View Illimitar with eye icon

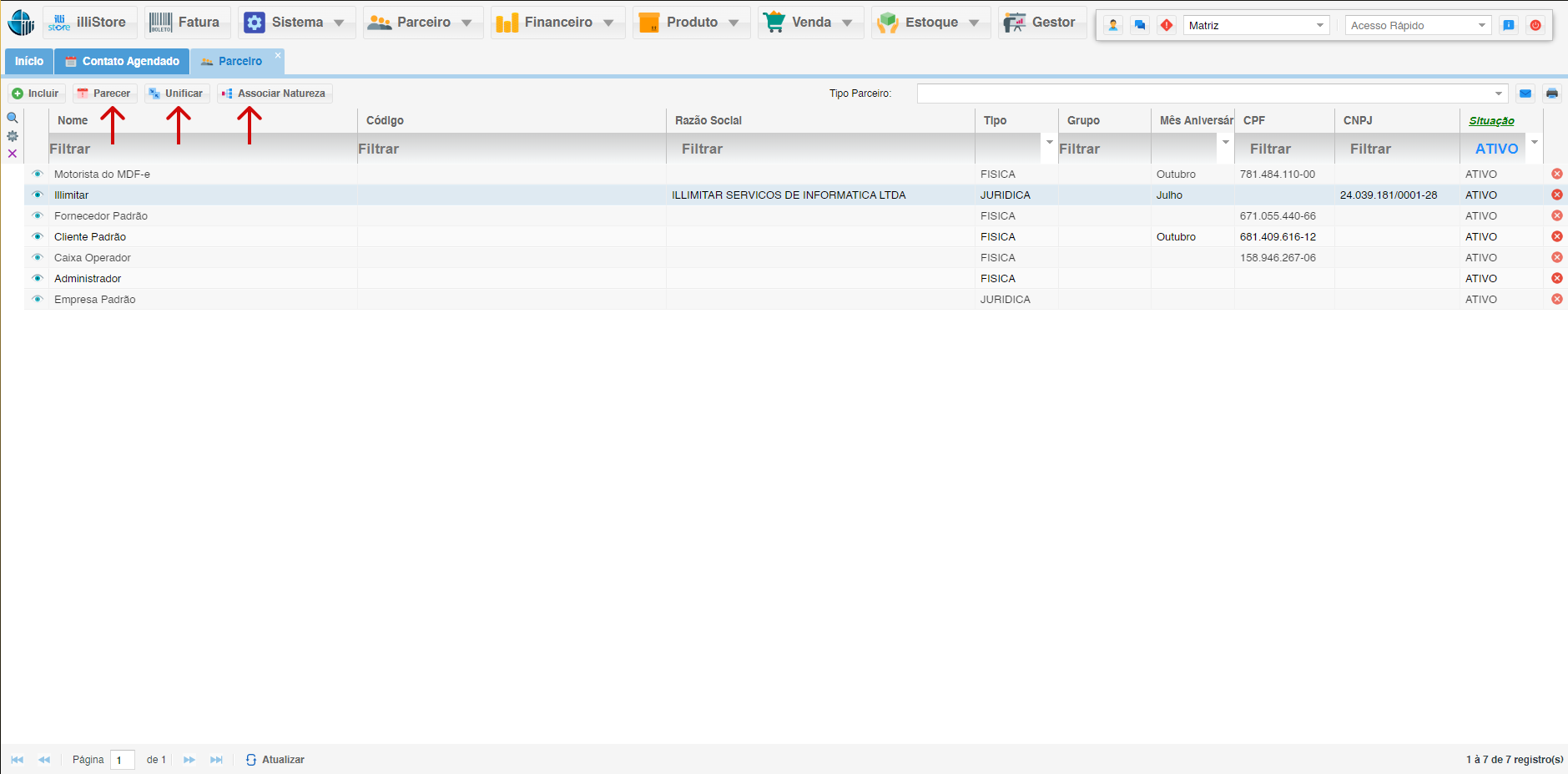[x=38, y=195]
